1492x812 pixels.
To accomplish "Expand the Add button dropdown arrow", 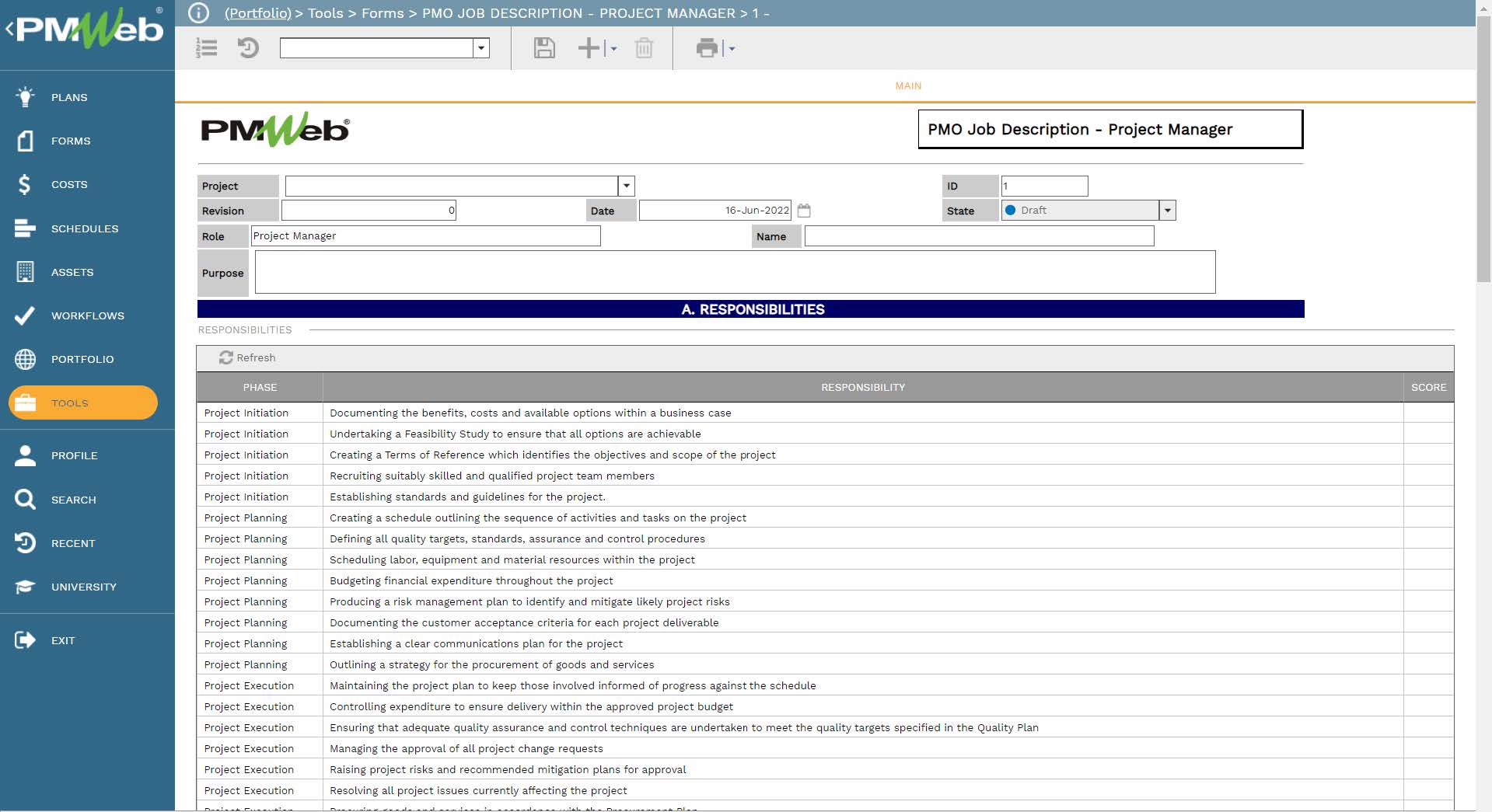I will tap(613, 48).
